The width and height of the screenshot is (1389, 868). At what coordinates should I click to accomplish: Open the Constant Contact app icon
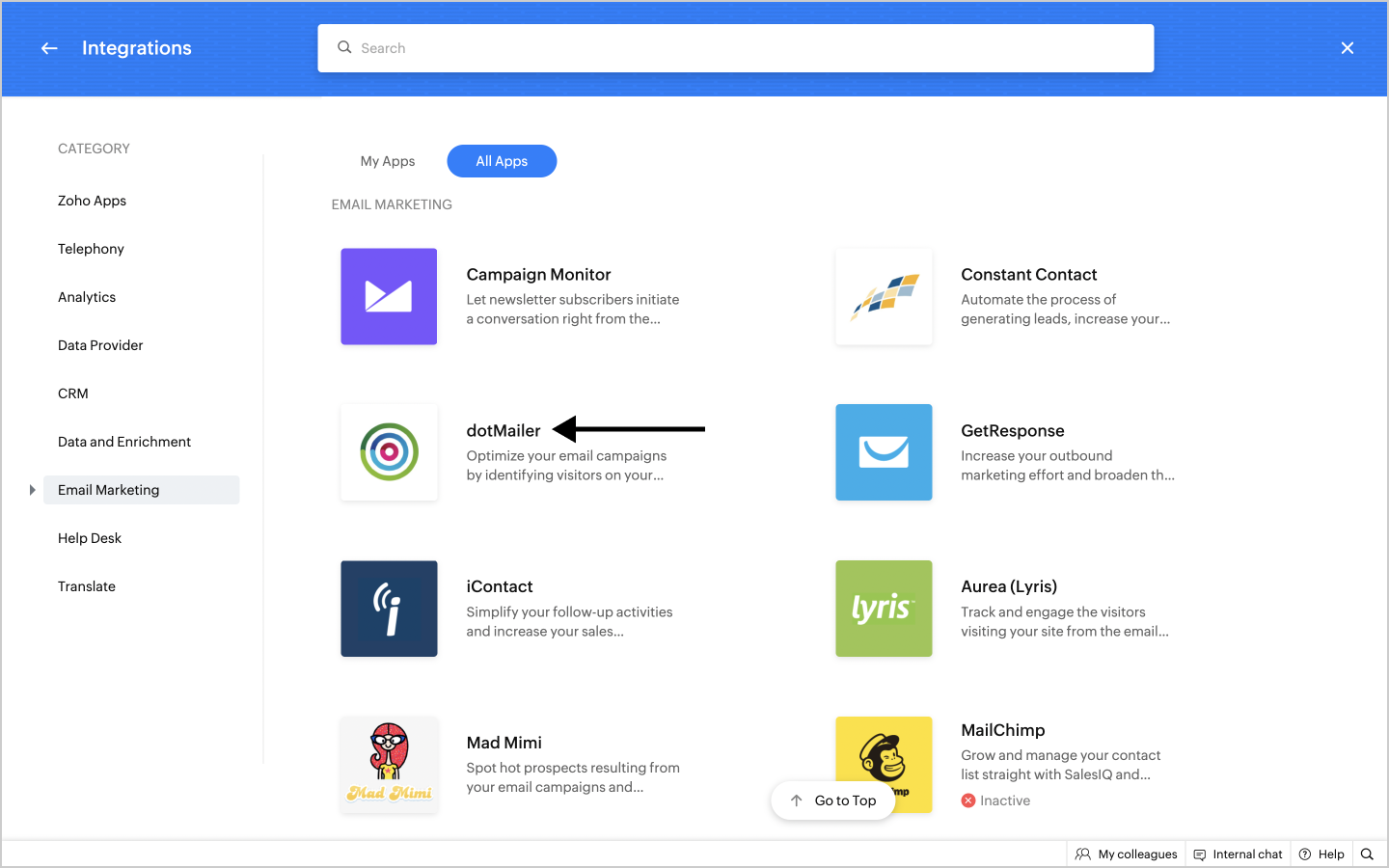884,297
